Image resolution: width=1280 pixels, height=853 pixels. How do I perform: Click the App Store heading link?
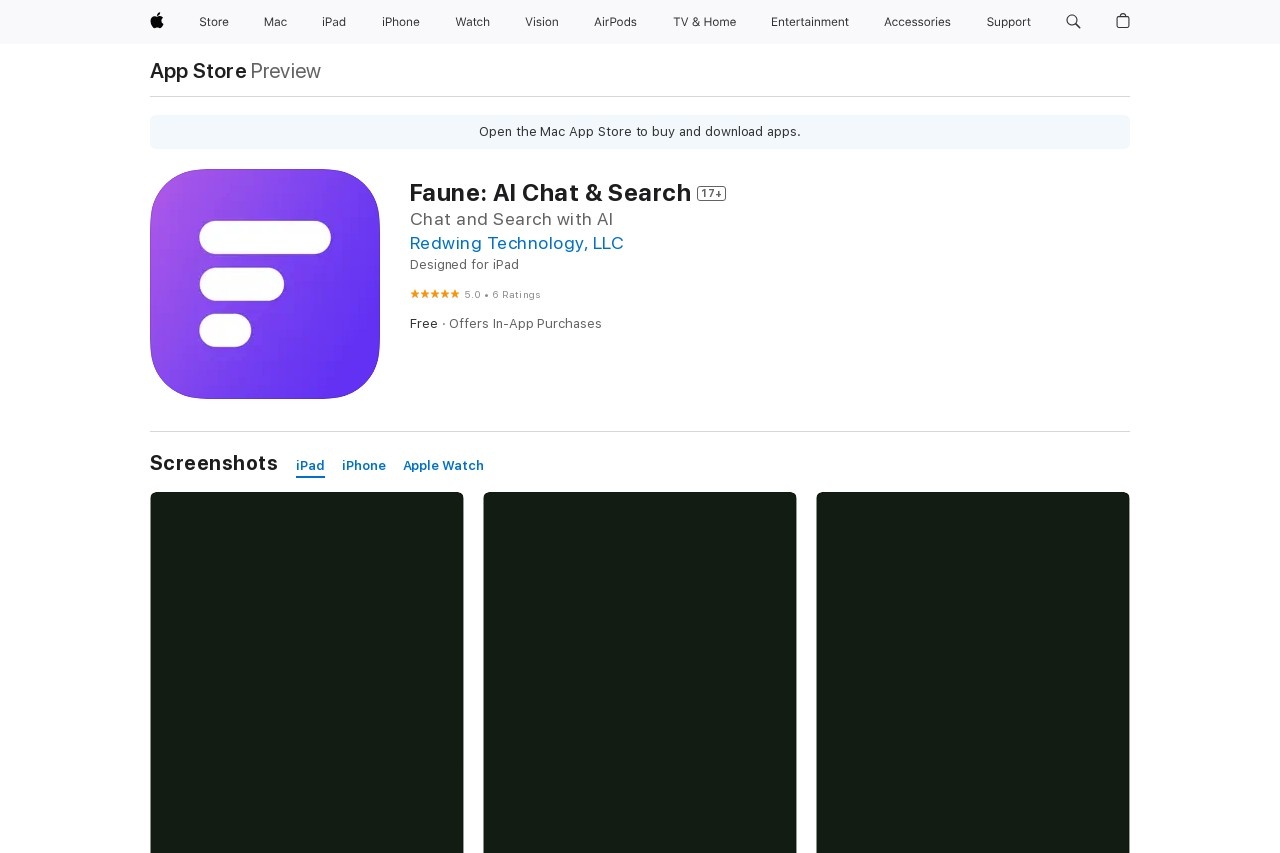tap(198, 71)
